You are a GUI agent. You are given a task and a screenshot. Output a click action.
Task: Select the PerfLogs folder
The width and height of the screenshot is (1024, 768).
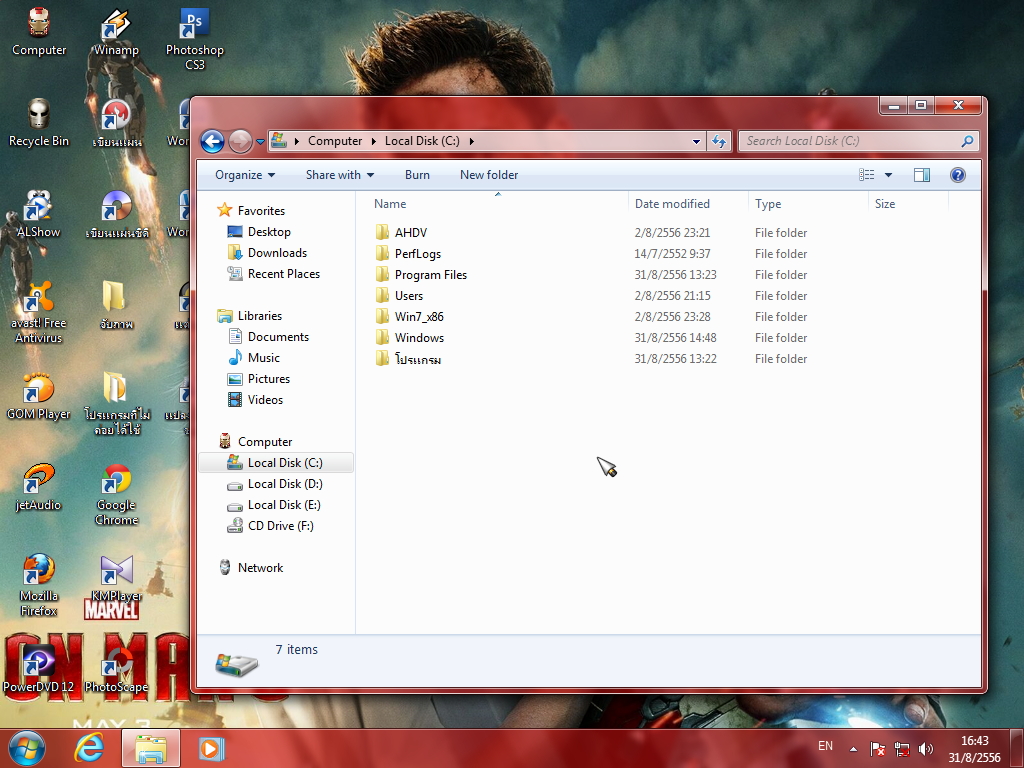[x=417, y=254]
